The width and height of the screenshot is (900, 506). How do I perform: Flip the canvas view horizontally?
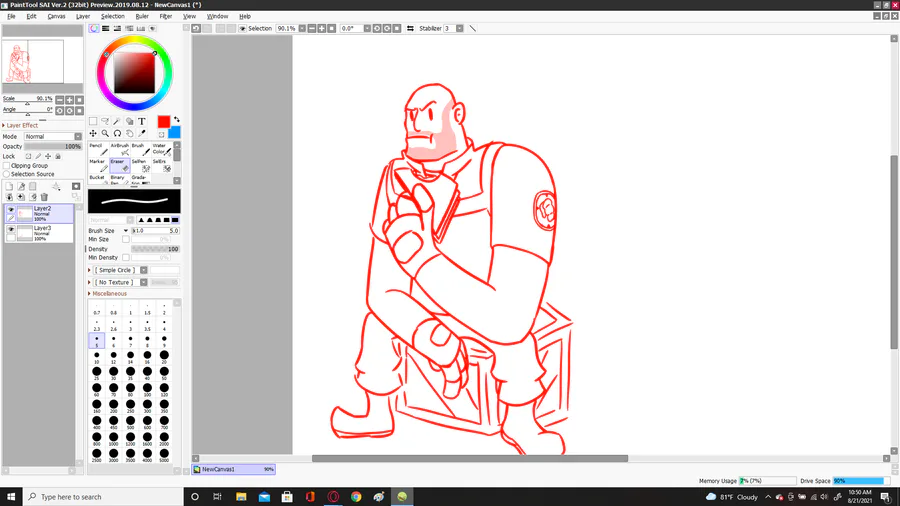point(410,28)
